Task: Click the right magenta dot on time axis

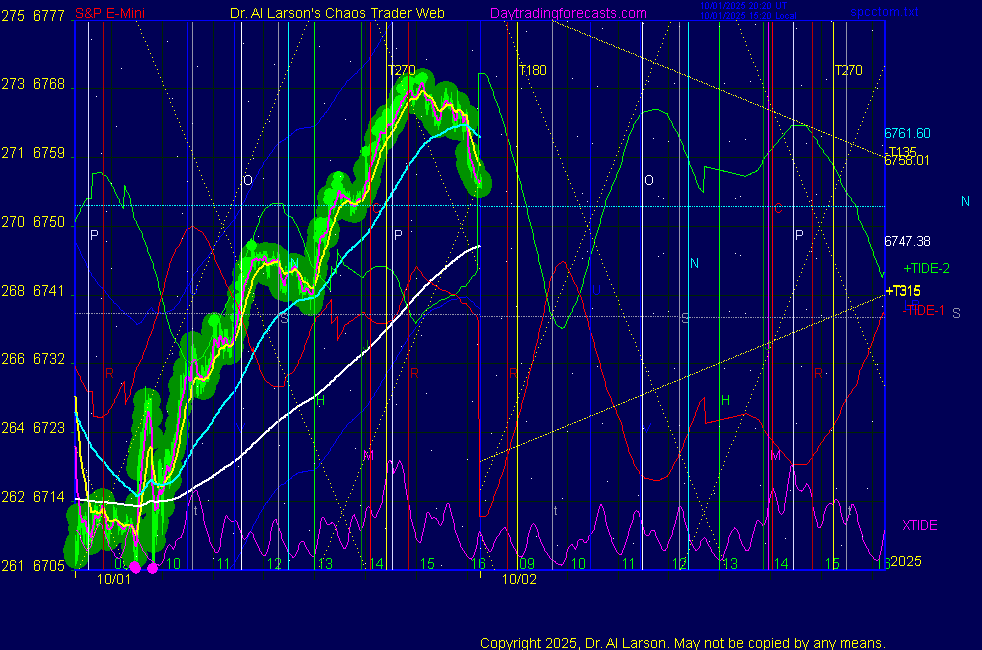Action: pos(152,568)
